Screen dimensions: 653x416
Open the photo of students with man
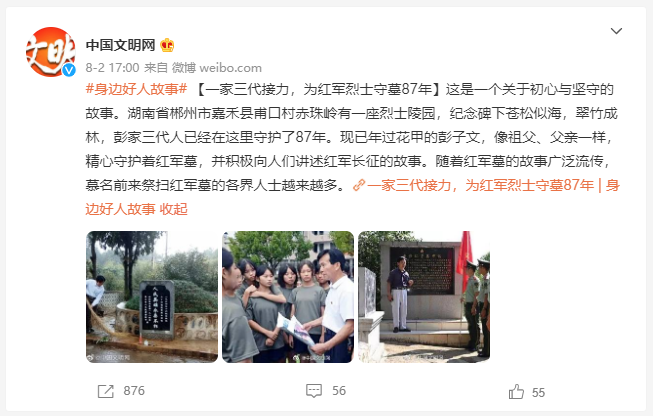pyautogui.click(x=288, y=297)
